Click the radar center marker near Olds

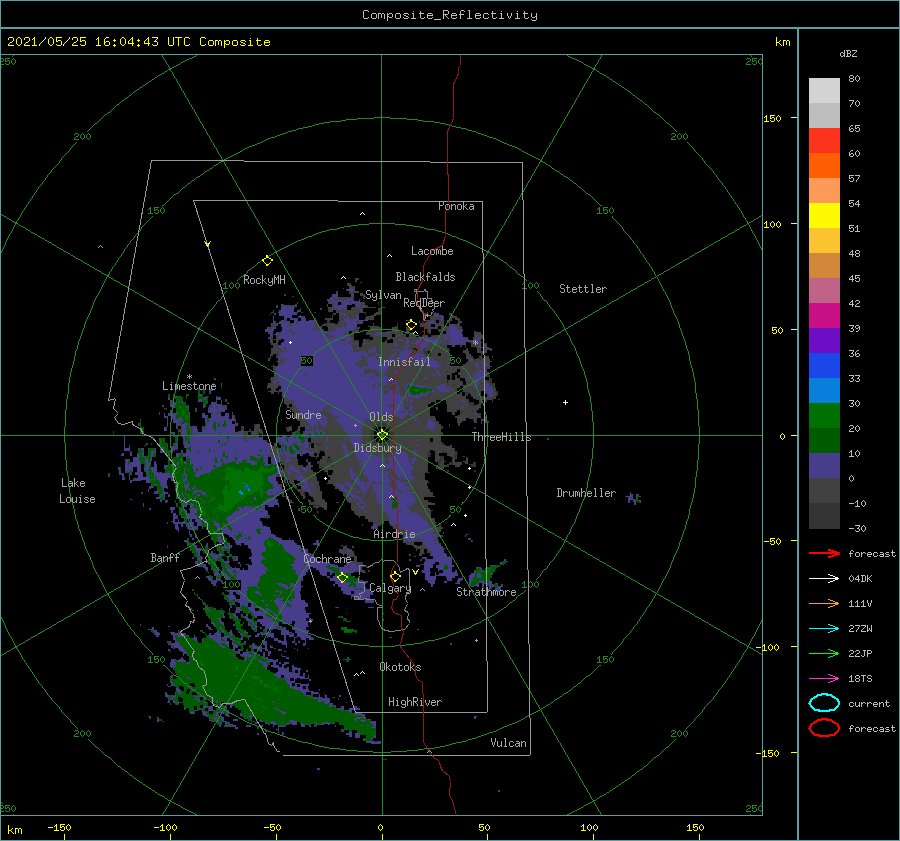(x=382, y=435)
